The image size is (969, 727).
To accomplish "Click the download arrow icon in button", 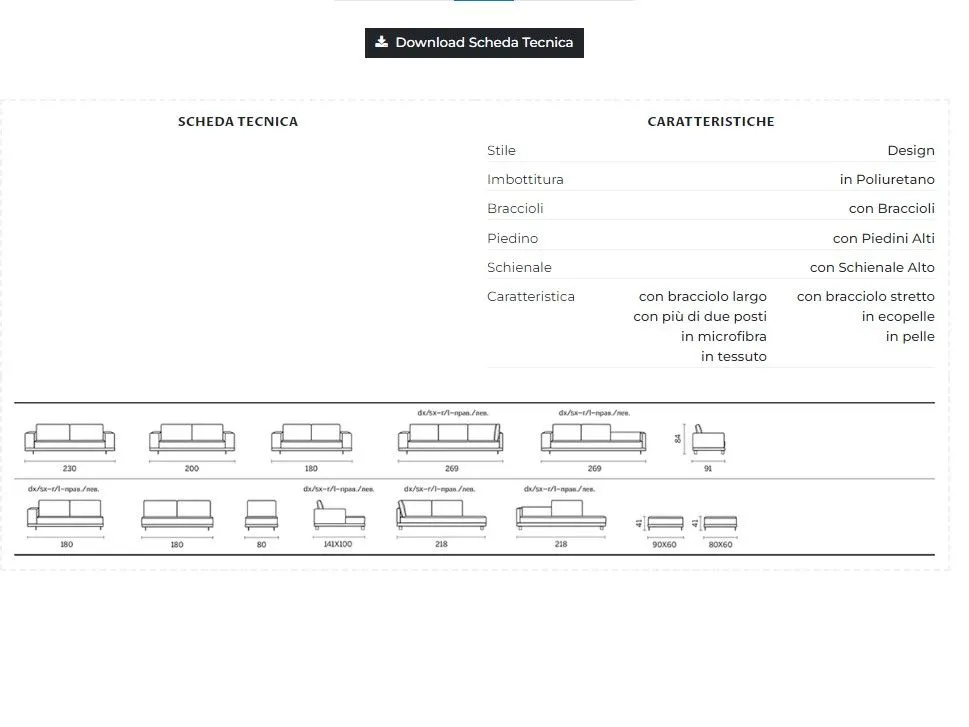I will tap(381, 42).
